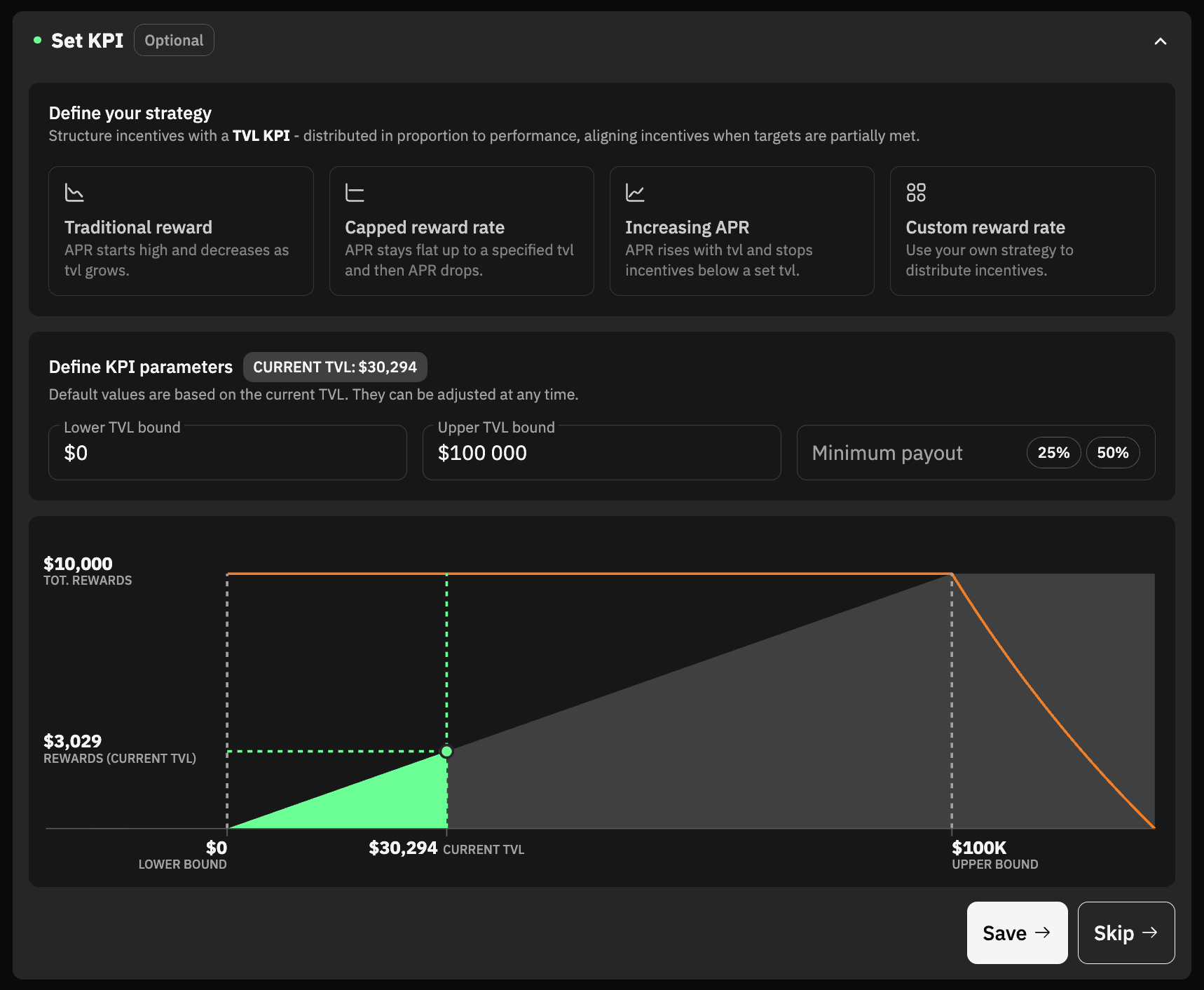Image resolution: width=1204 pixels, height=990 pixels.
Task: Pick the Custom reward rate strategy card
Action: 1022,231
